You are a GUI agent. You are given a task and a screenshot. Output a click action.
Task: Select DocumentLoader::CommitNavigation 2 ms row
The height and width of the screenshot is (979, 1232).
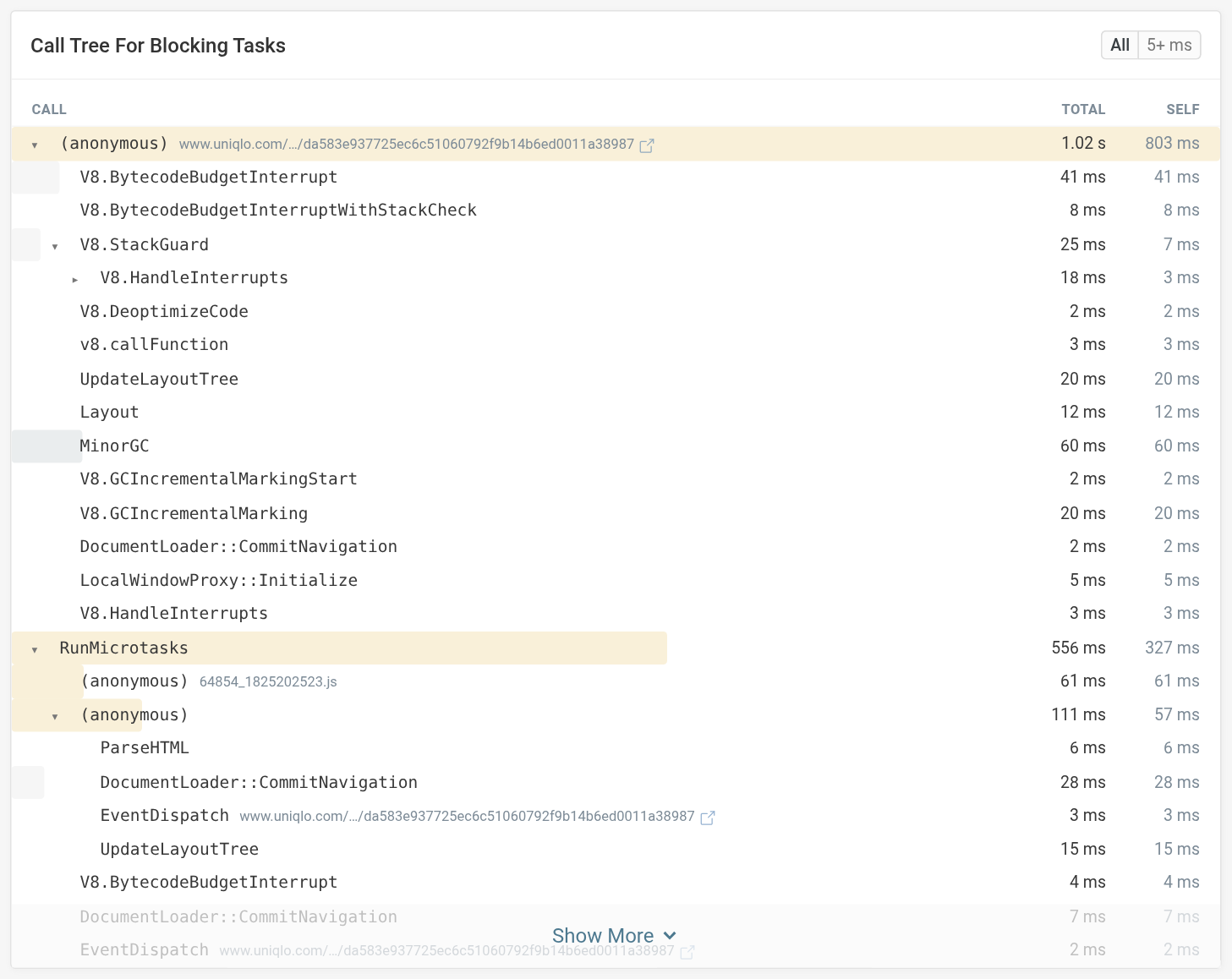[x=616, y=546]
